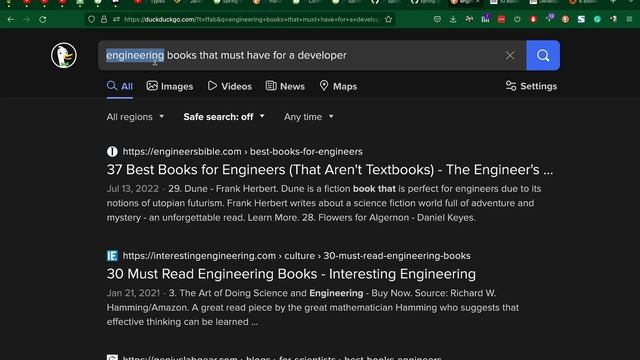Switch to the News tab
Image resolution: width=640 pixels, height=360 pixels.
tap(285, 87)
